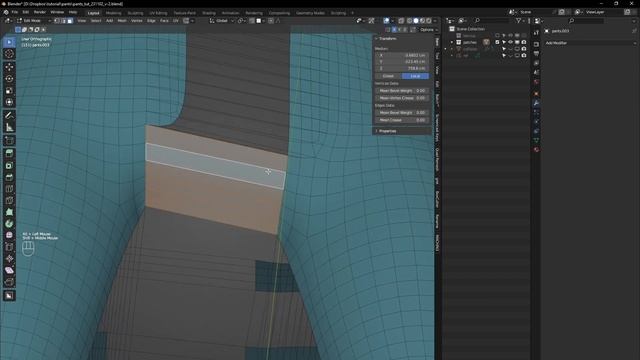Viewport: 640px width, 360px height.
Task: Toggle X-ray display
Action: pos(401,21)
